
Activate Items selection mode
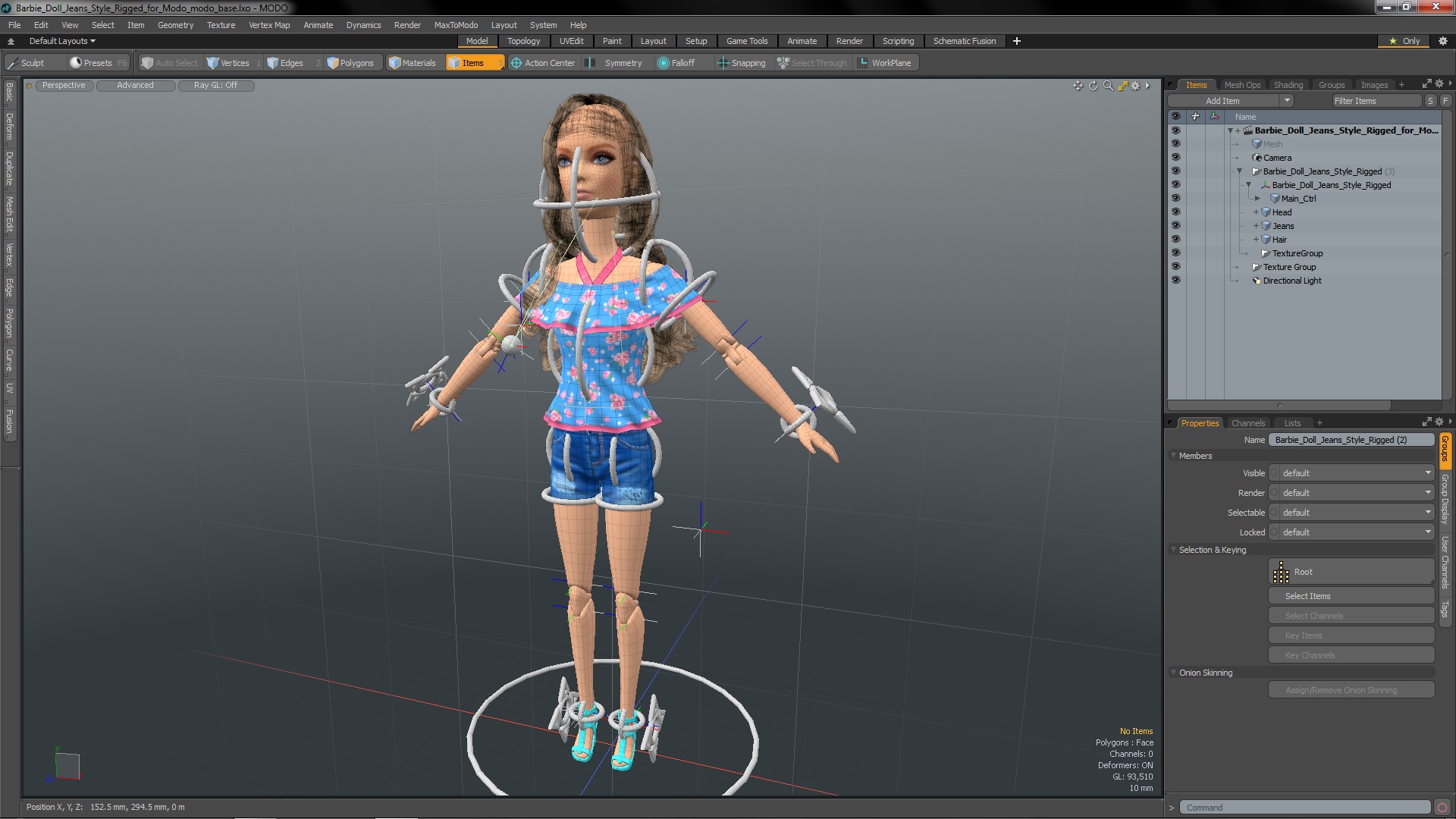(x=475, y=63)
